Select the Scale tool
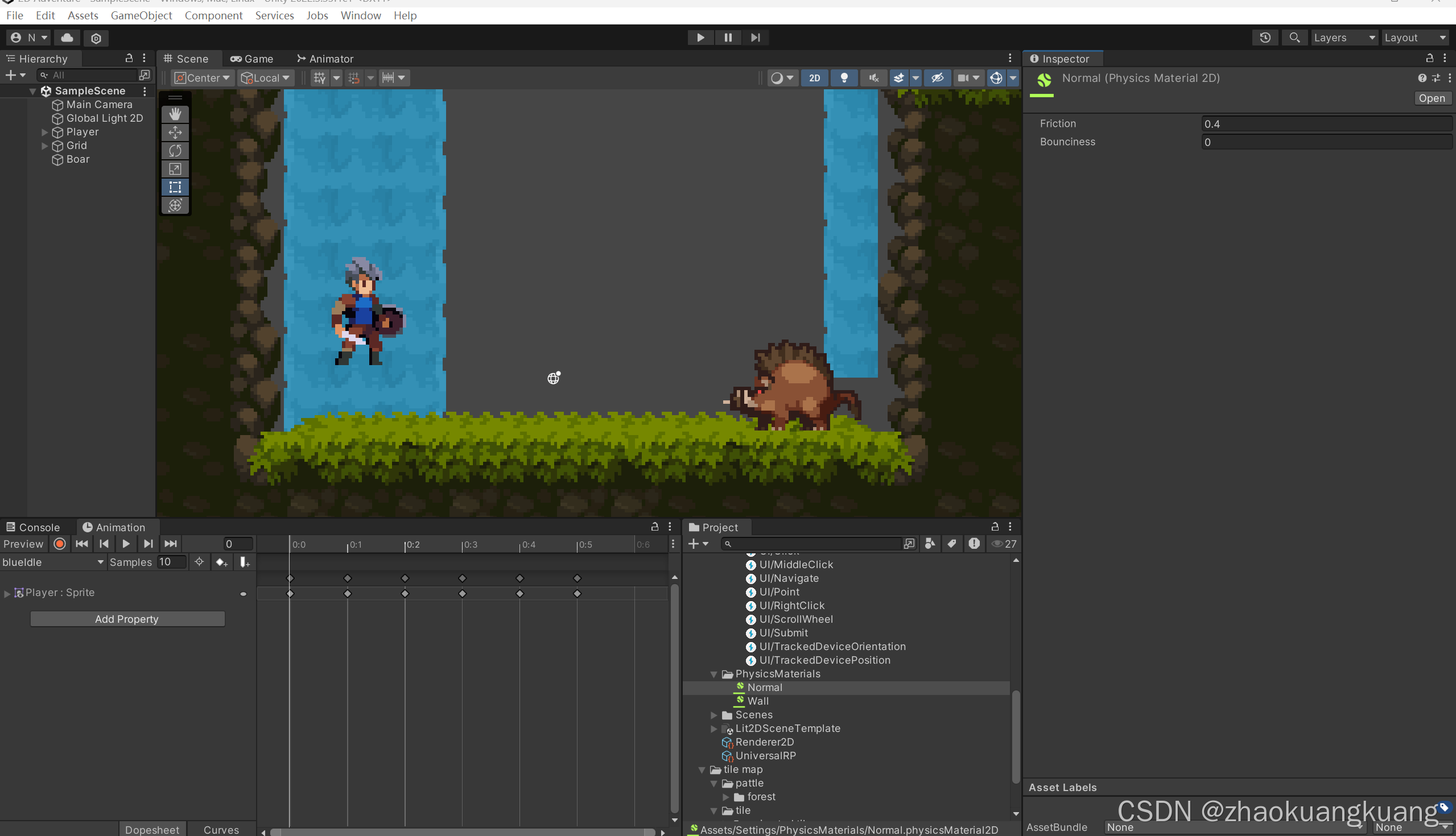Image resolution: width=1456 pixels, height=836 pixels. click(x=175, y=169)
